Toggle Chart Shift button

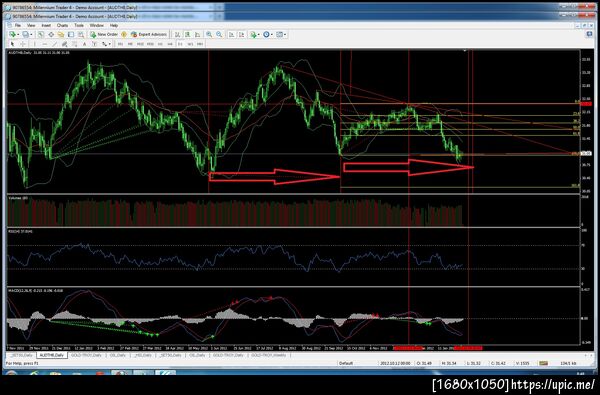click(241, 34)
